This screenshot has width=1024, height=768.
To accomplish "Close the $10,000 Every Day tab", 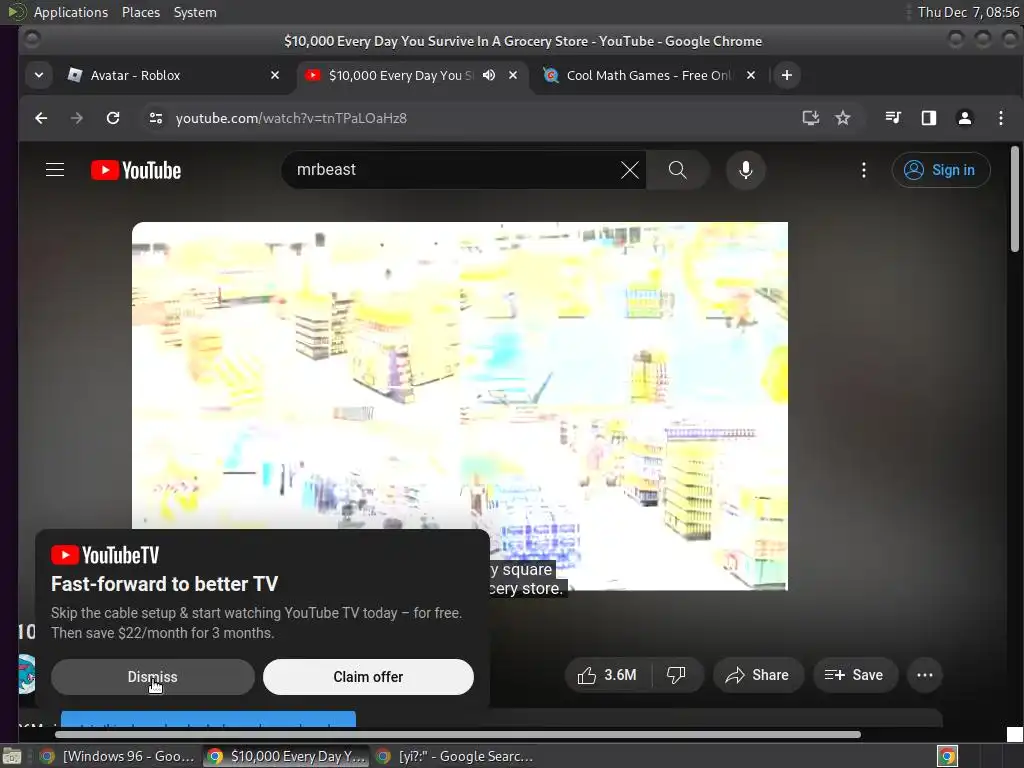I will click(x=513, y=75).
